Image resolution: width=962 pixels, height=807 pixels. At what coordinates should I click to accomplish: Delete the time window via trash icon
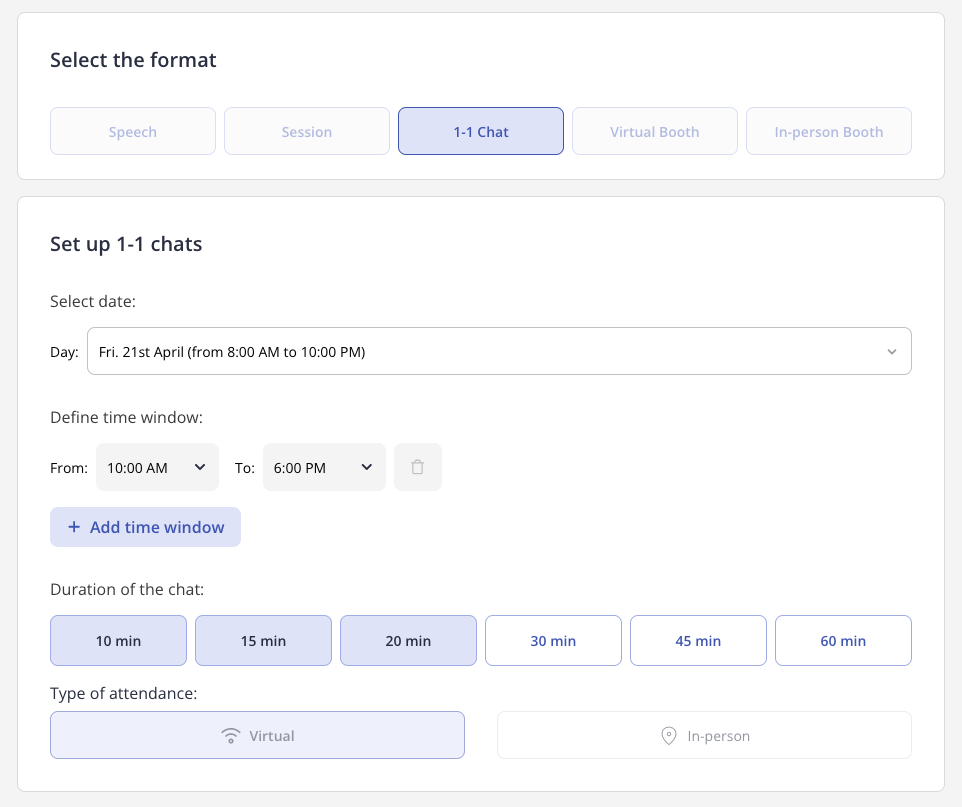click(x=417, y=467)
